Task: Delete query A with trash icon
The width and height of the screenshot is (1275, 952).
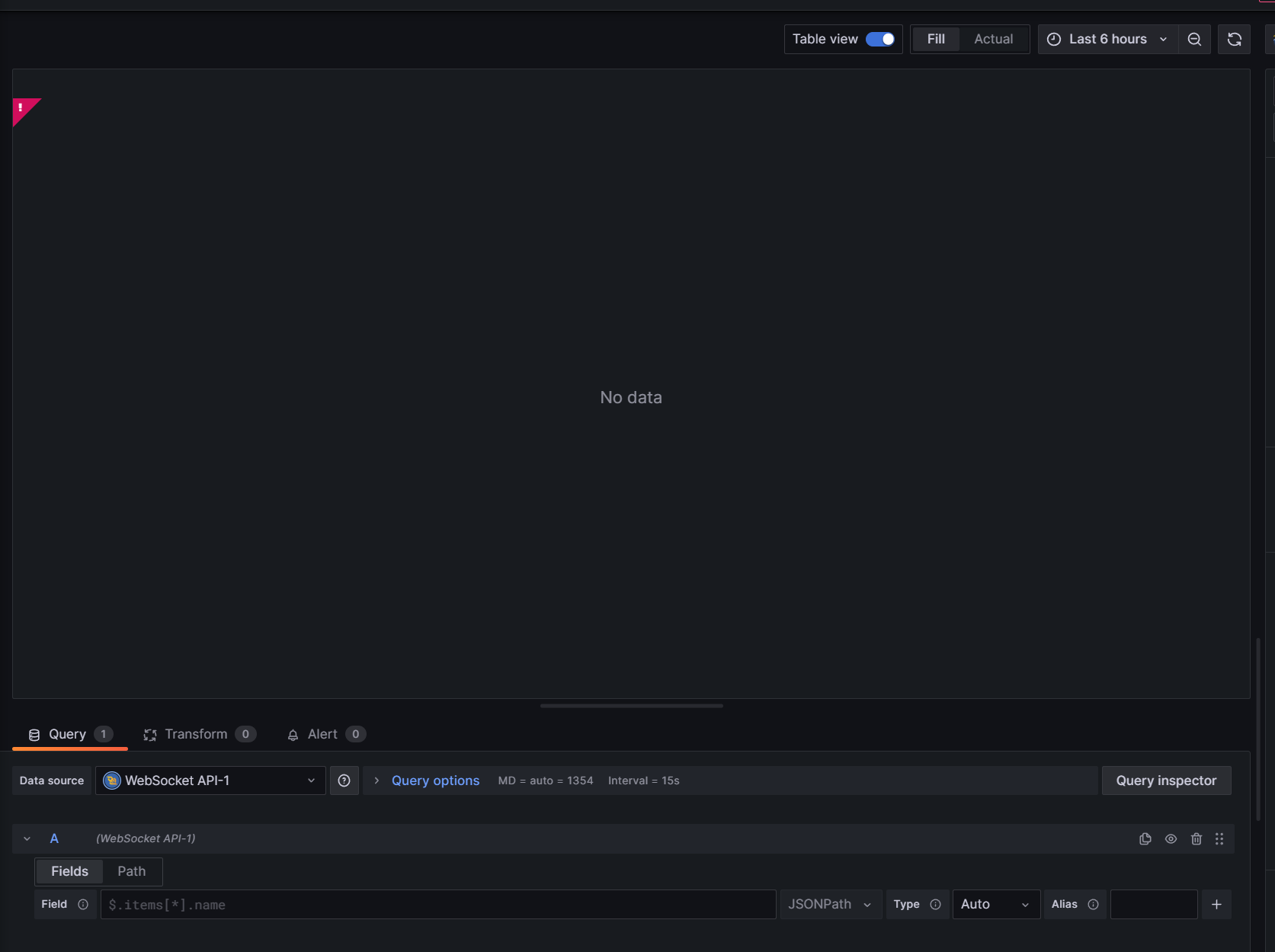Action: (1196, 838)
